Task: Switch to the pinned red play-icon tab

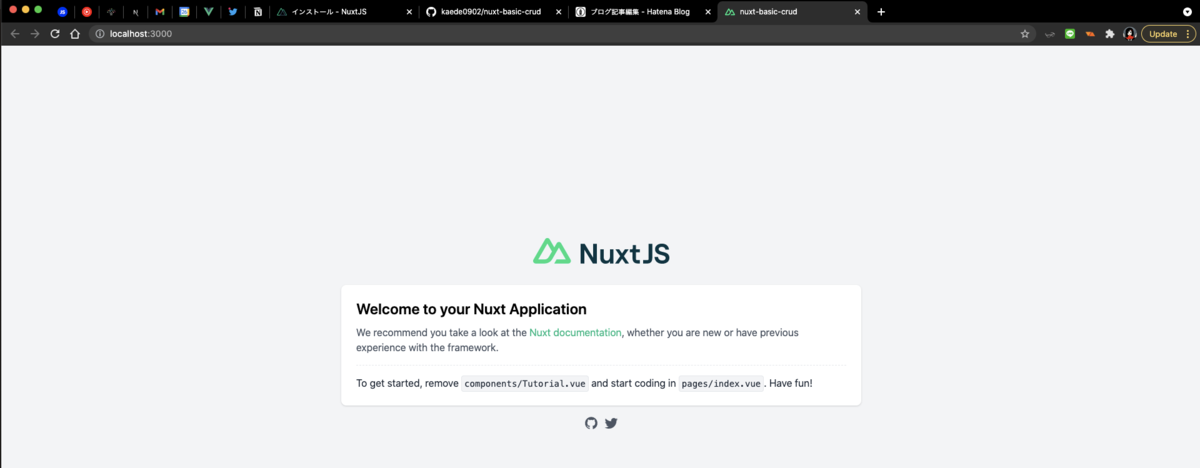Action: tap(87, 12)
